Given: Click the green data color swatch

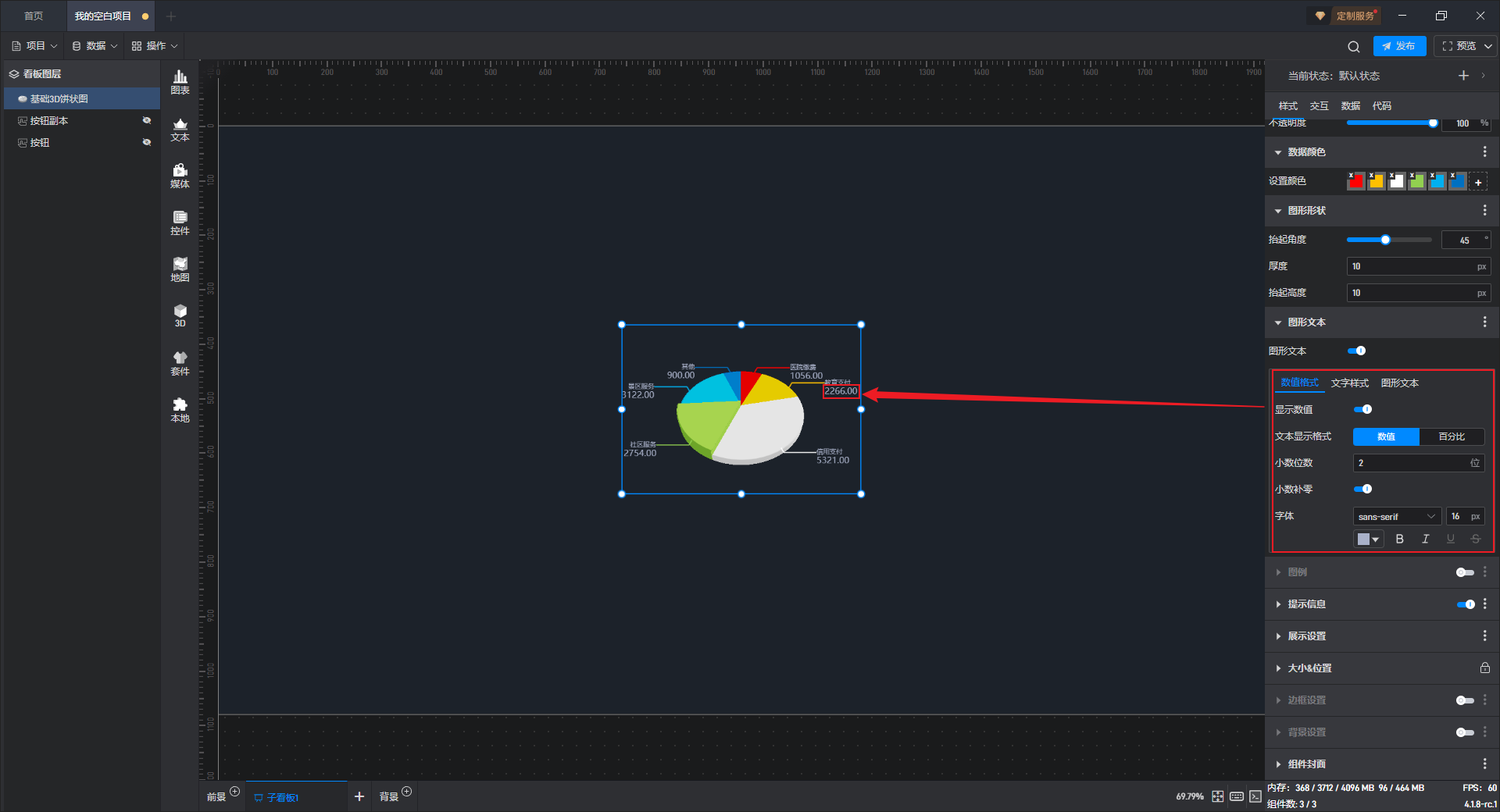Looking at the screenshot, I should [1416, 182].
